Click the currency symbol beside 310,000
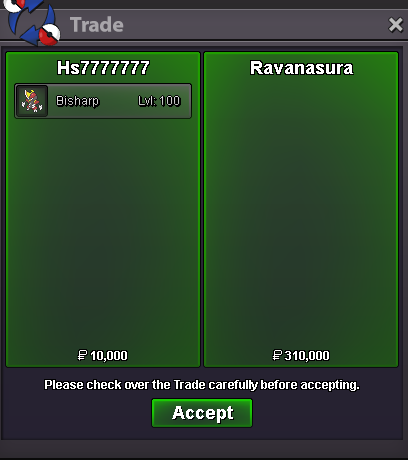The image size is (408, 460). (x=277, y=355)
